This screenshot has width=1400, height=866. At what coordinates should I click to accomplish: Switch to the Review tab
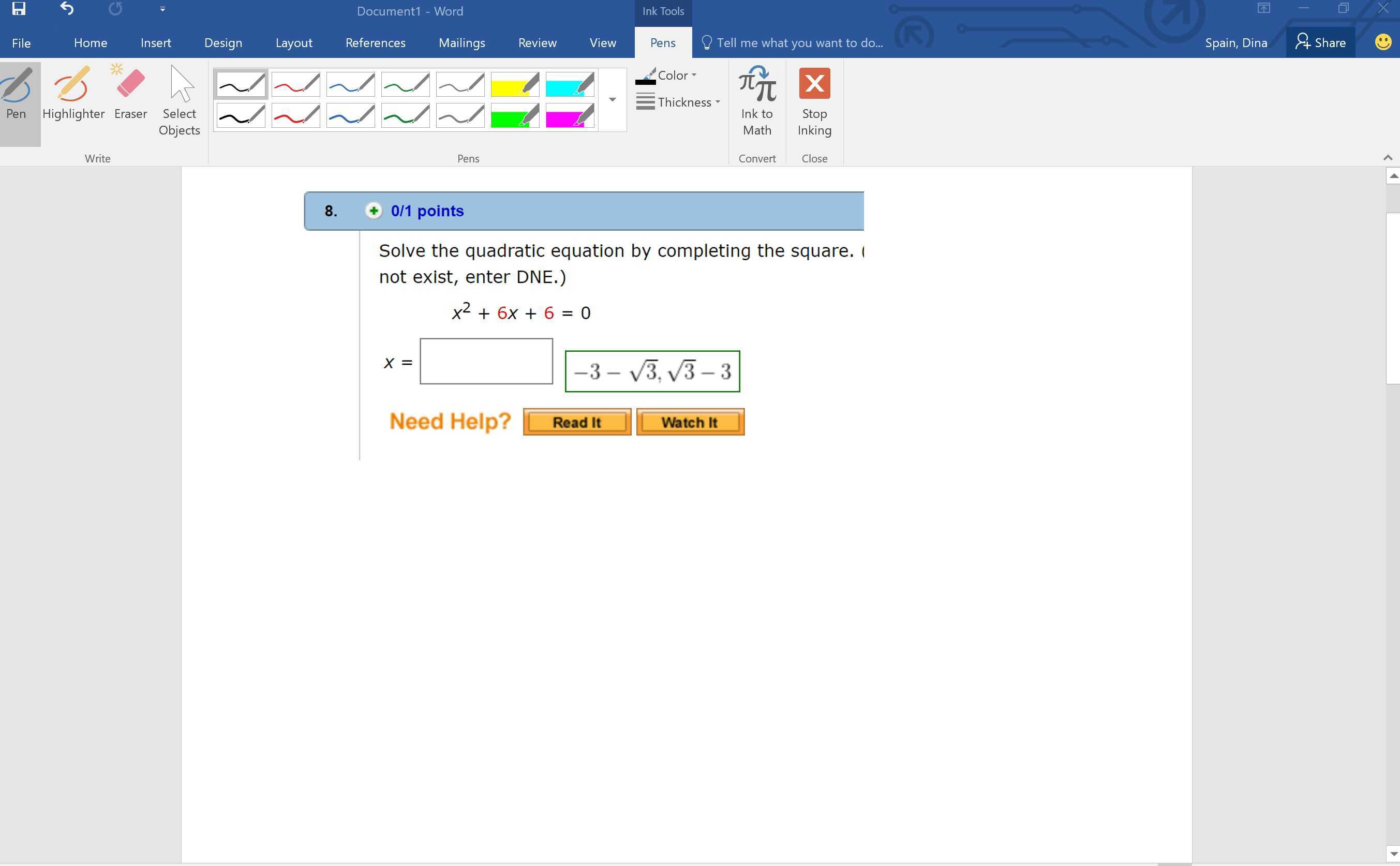click(538, 42)
